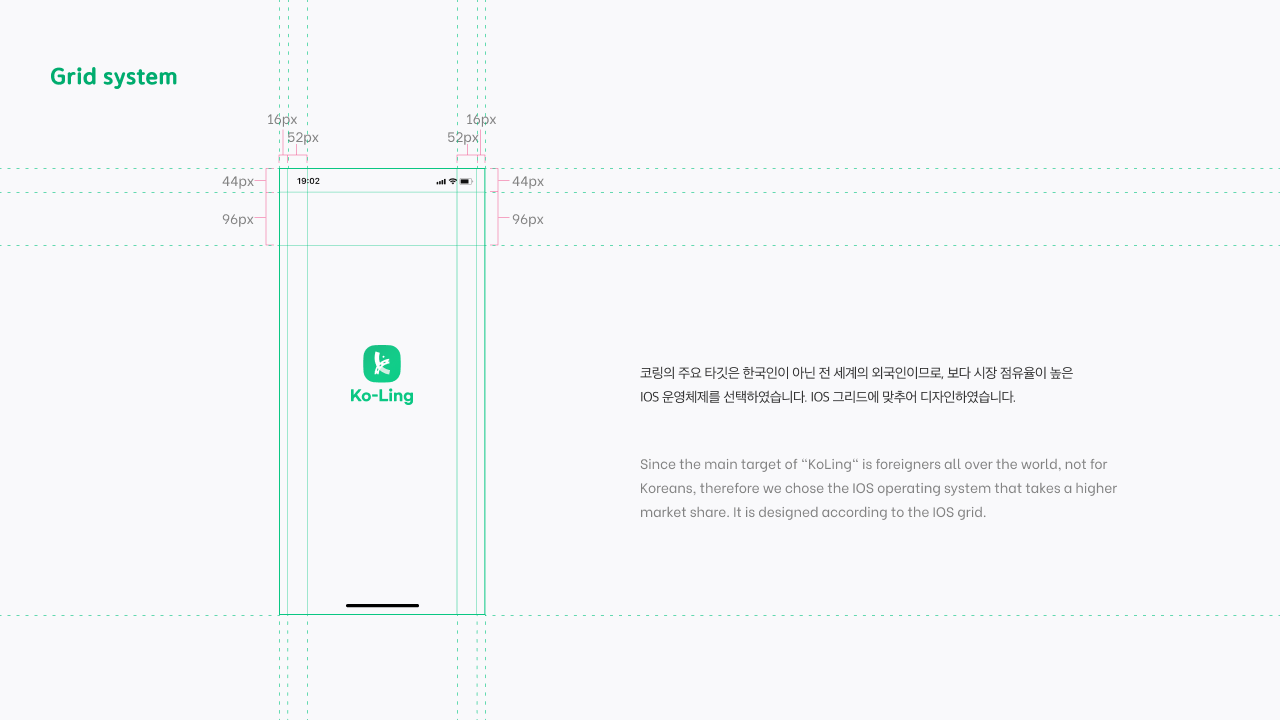Screen dimensions: 1280x720
Task: Click the 19:02 time in the status bar
Action: tap(308, 181)
